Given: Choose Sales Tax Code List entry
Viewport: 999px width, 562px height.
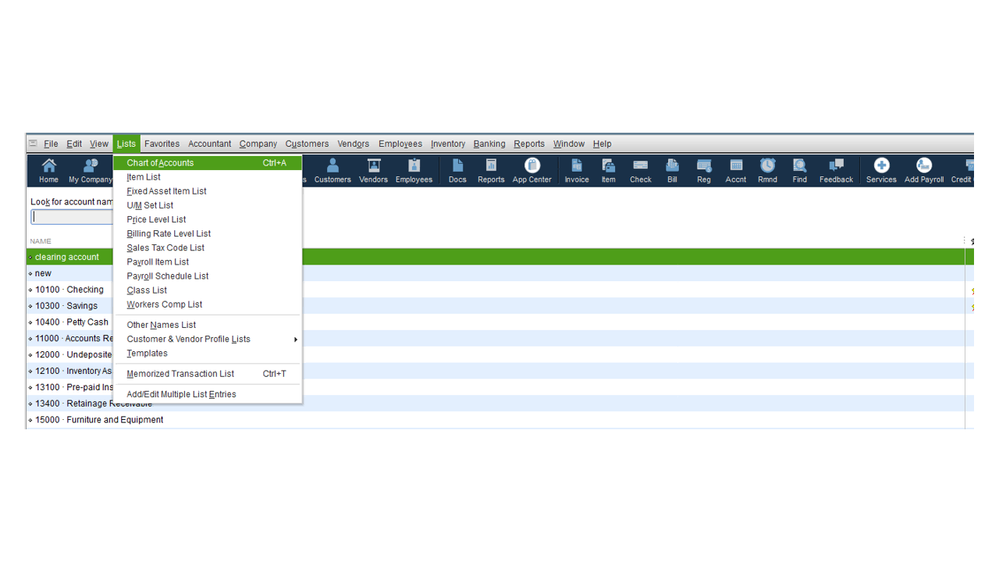Looking at the screenshot, I should coord(208,248).
